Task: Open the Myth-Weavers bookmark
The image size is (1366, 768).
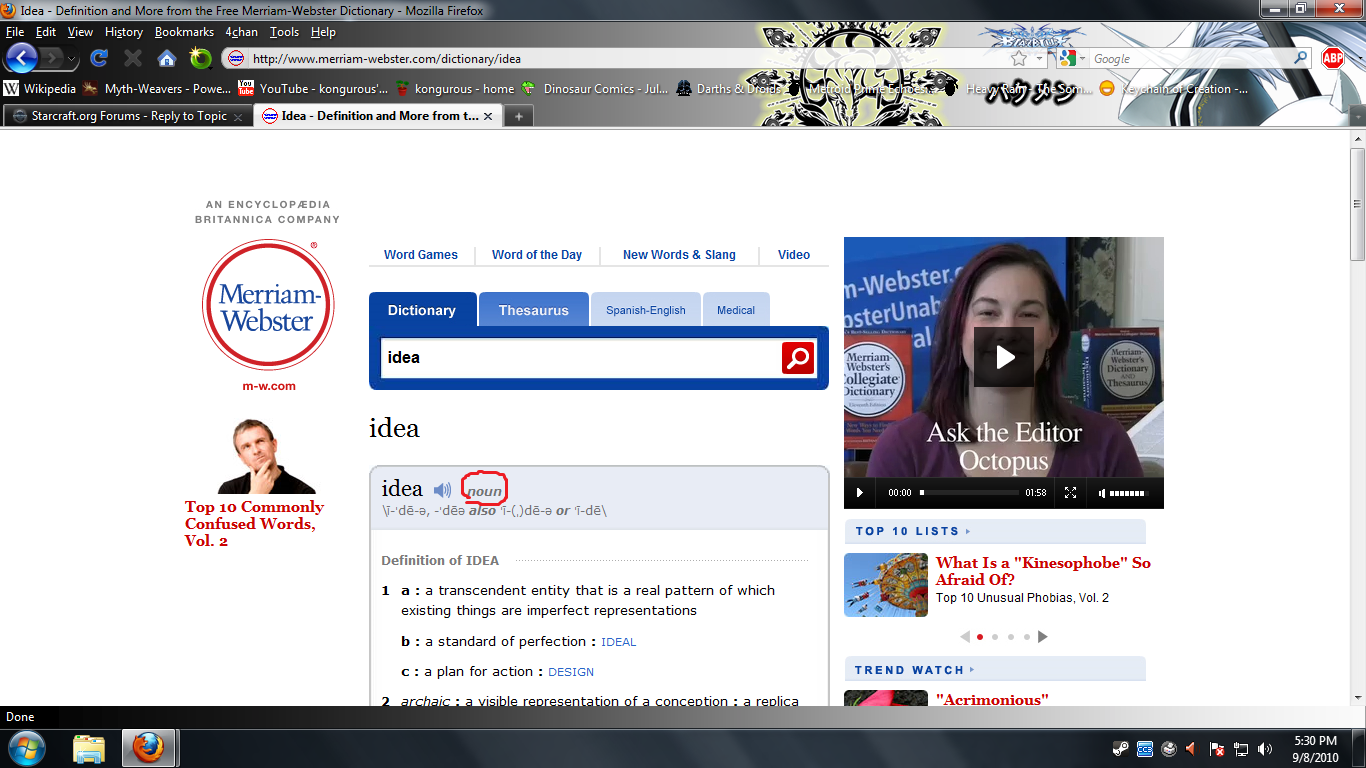Action: [158, 89]
